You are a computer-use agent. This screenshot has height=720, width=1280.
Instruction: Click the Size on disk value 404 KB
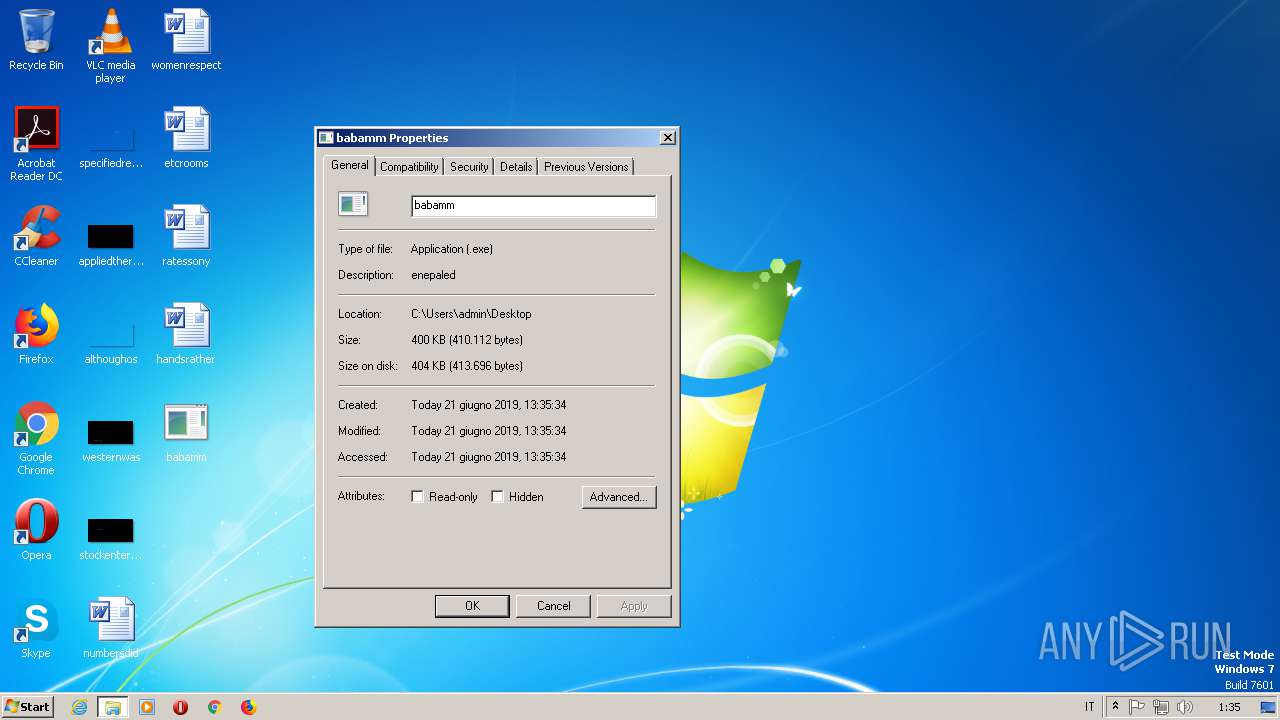pyautogui.click(x=467, y=366)
